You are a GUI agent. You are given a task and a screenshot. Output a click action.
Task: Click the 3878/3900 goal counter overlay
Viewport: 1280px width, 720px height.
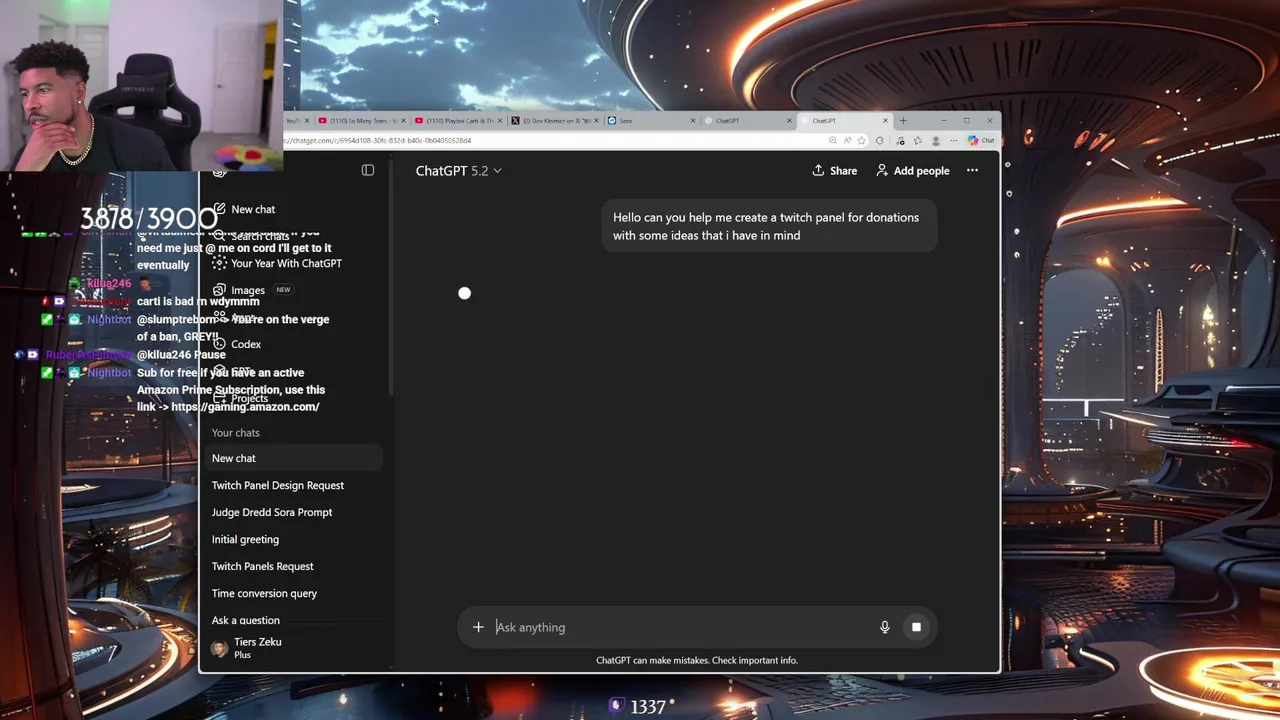(x=148, y=217)
